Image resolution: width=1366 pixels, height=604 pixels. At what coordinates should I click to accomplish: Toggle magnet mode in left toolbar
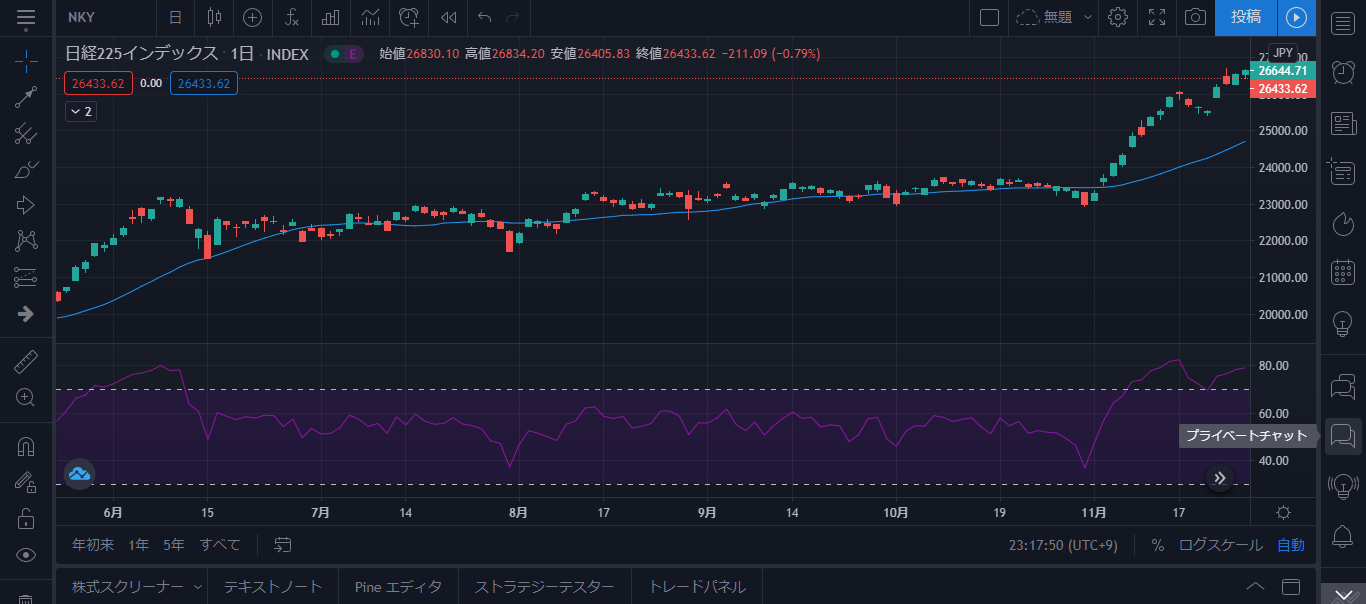[x=26, y=447]
